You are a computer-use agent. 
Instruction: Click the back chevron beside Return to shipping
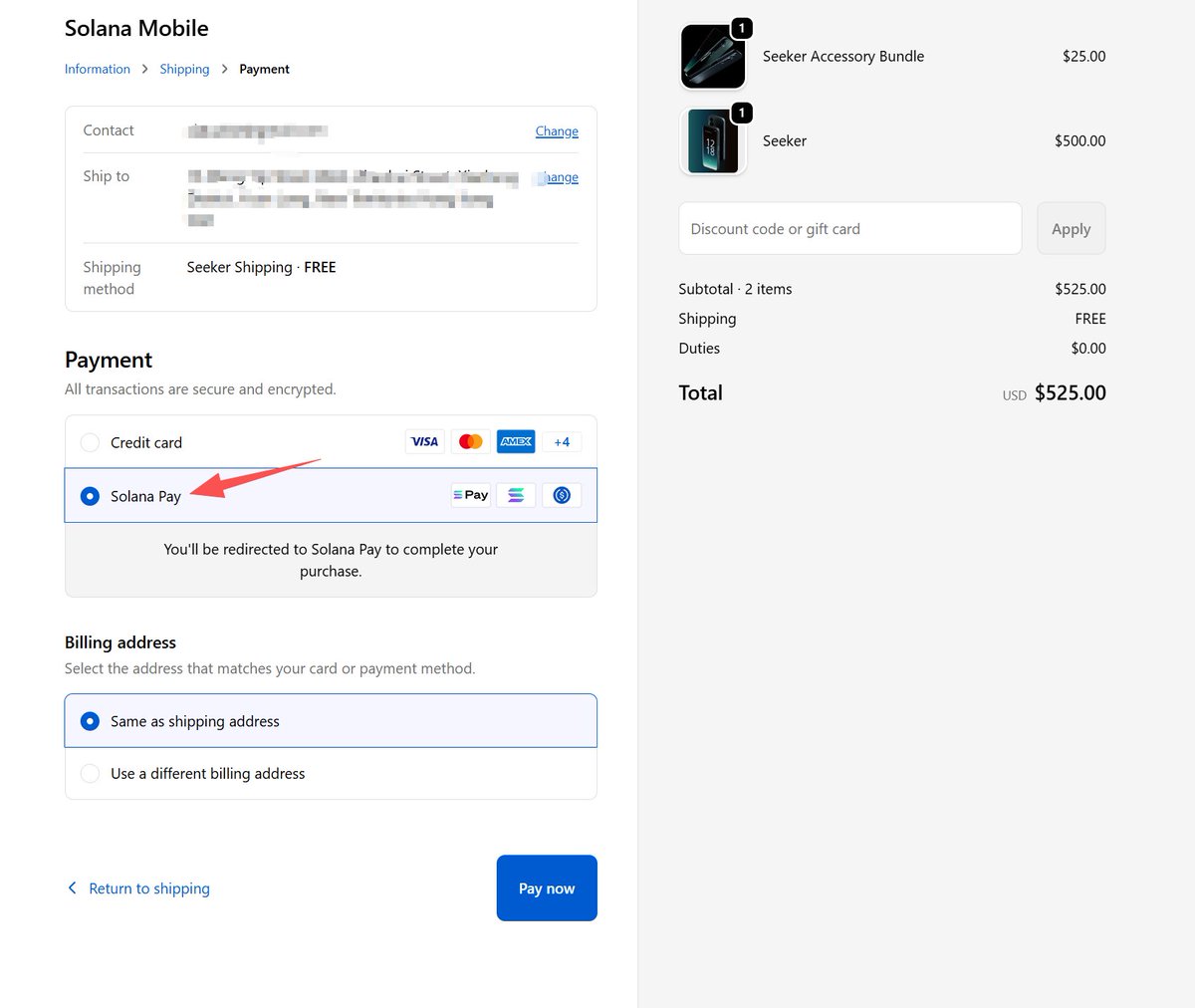pos(72,887)
